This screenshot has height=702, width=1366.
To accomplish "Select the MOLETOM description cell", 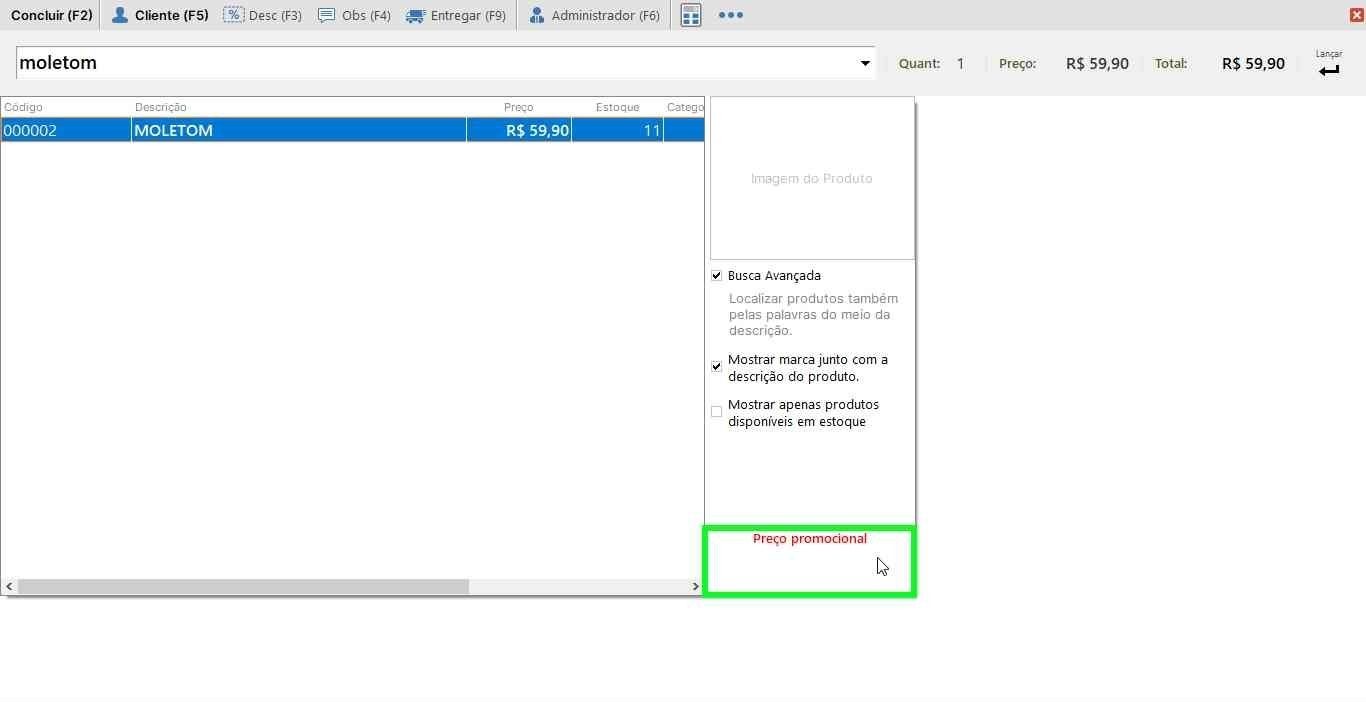I will point(299,130).
